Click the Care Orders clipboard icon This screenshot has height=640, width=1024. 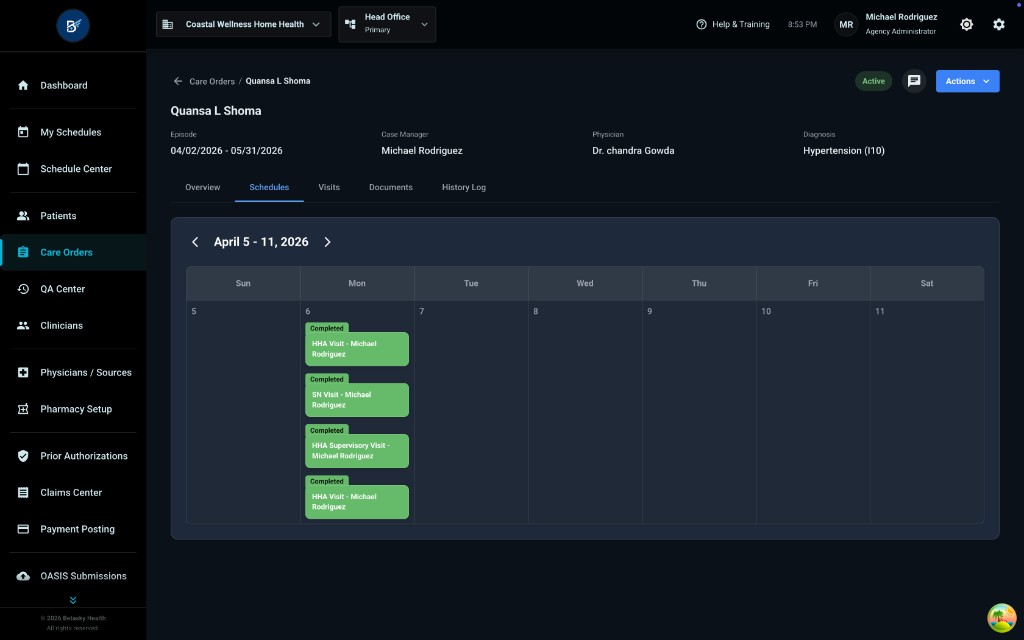[23, 253]
